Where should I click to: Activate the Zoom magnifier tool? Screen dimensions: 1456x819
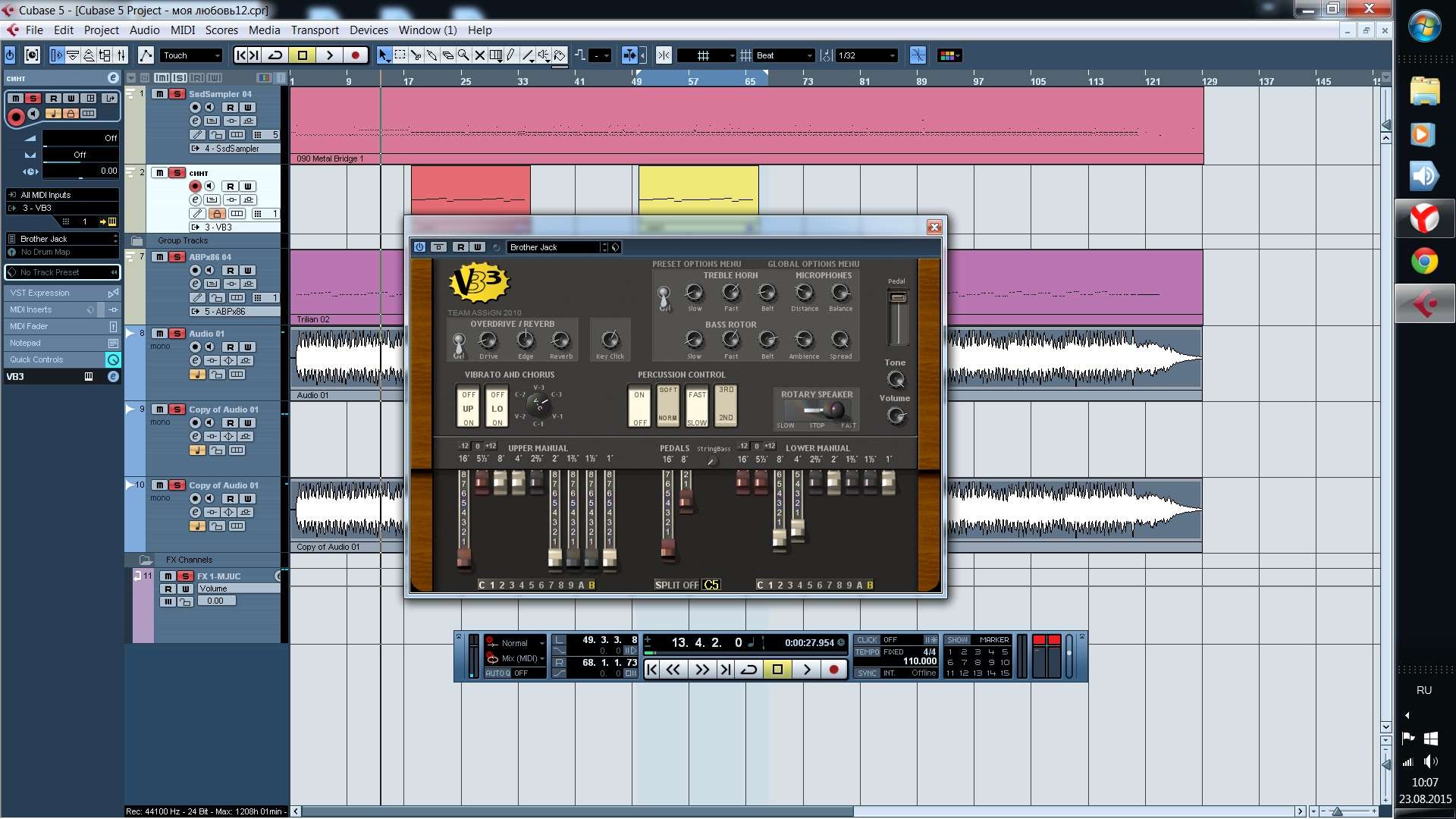coord(463,55)
